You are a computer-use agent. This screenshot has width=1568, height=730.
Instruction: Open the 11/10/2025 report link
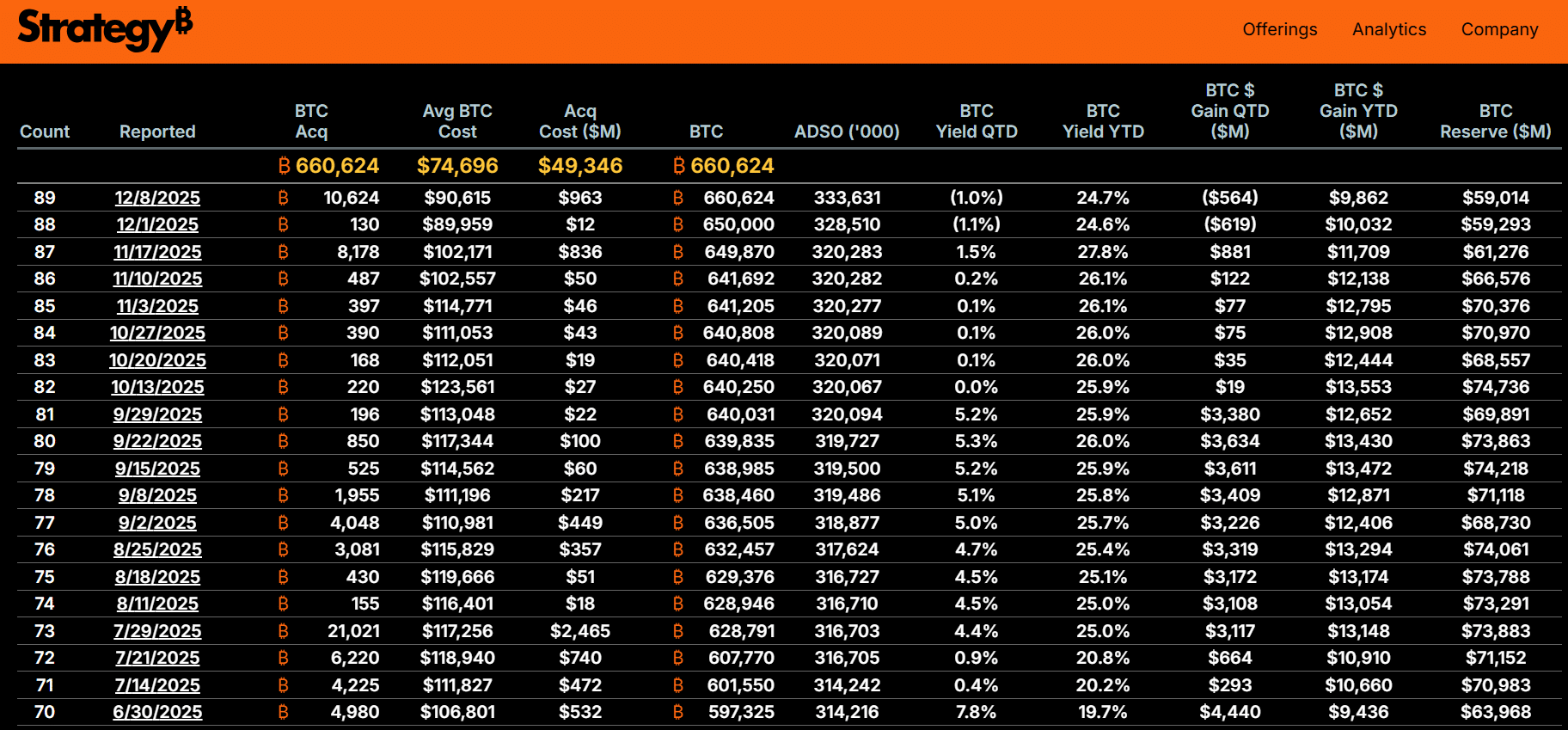[157, 279]
